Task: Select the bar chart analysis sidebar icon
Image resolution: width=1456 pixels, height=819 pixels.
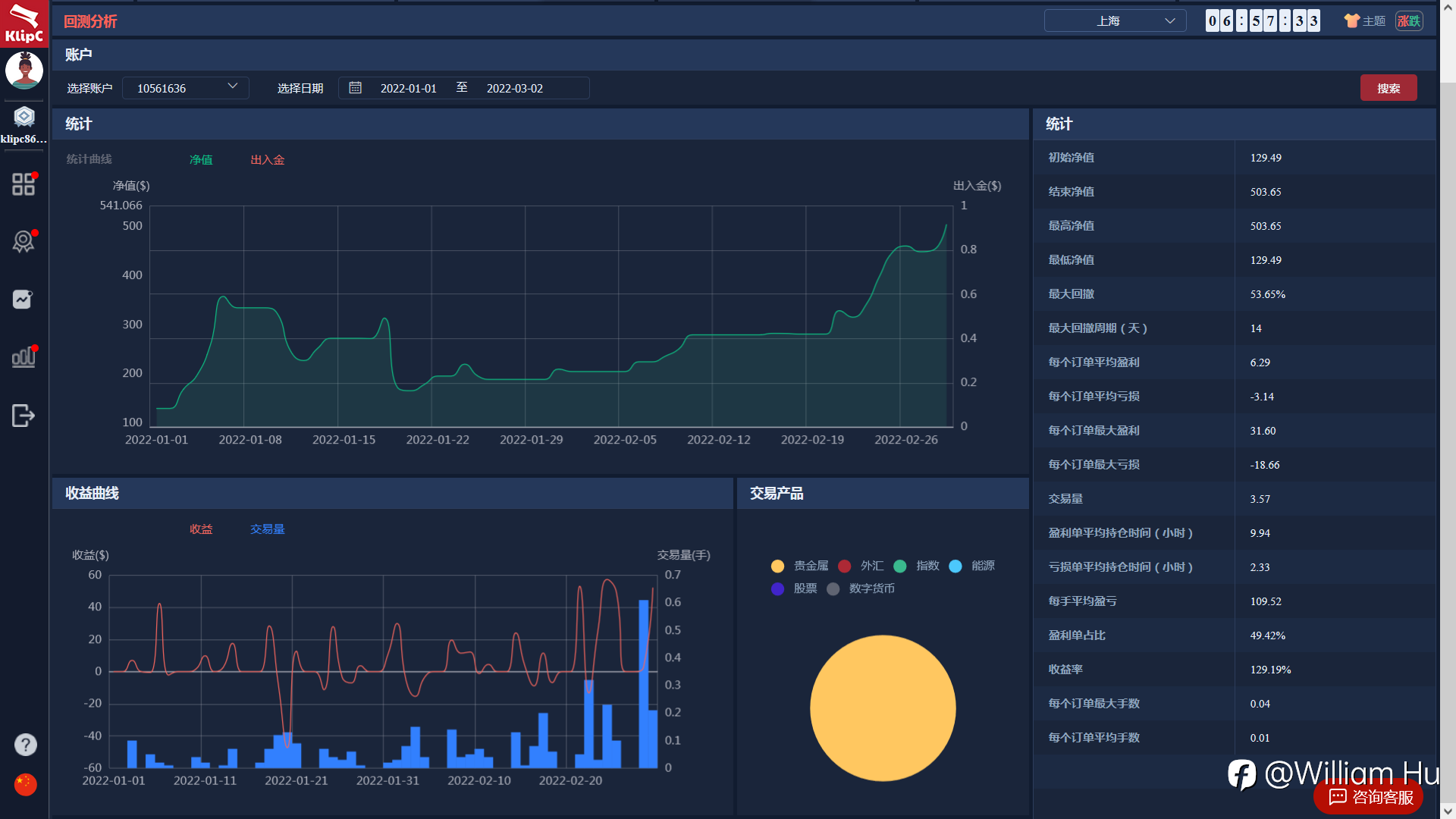Action: [24, 356]
